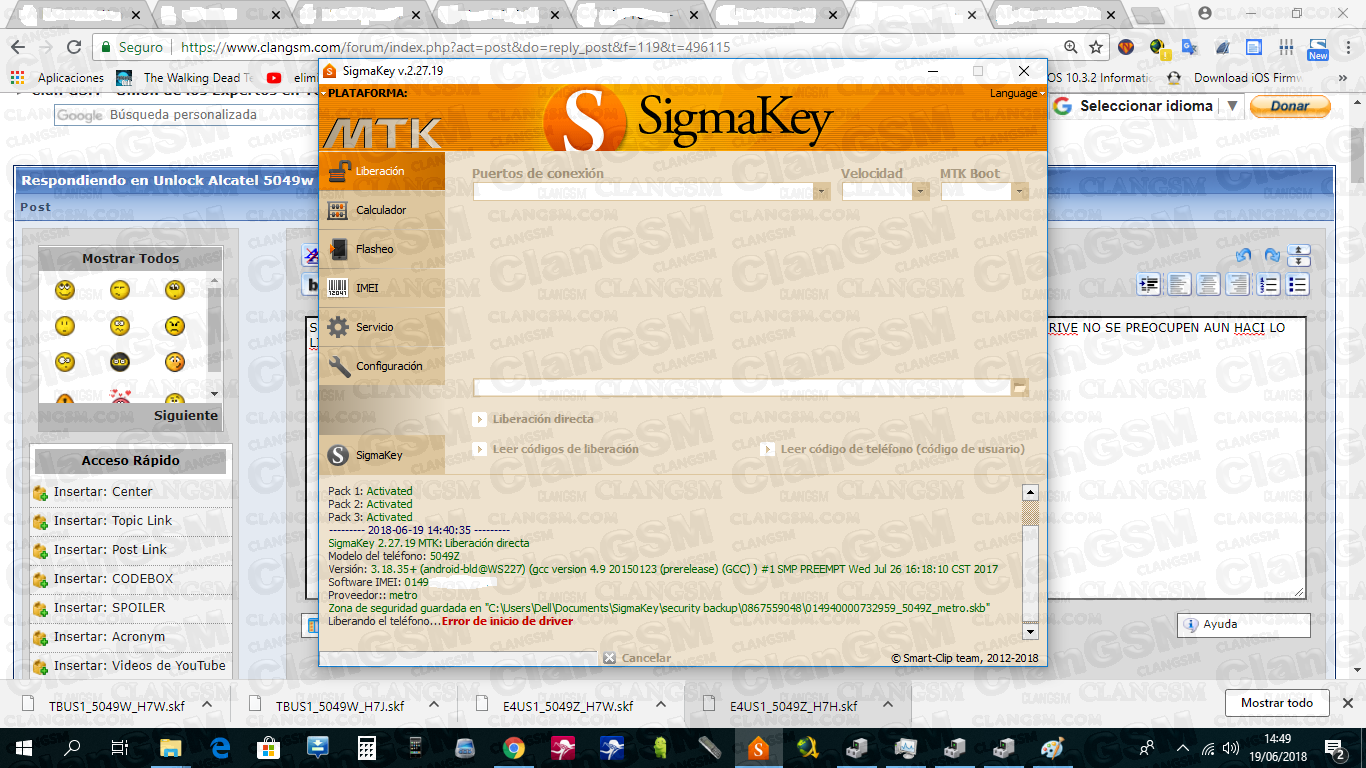Click align right icon in forum editor
1366x768 pixels.
pyautogui.click(x=1238, y=285)
